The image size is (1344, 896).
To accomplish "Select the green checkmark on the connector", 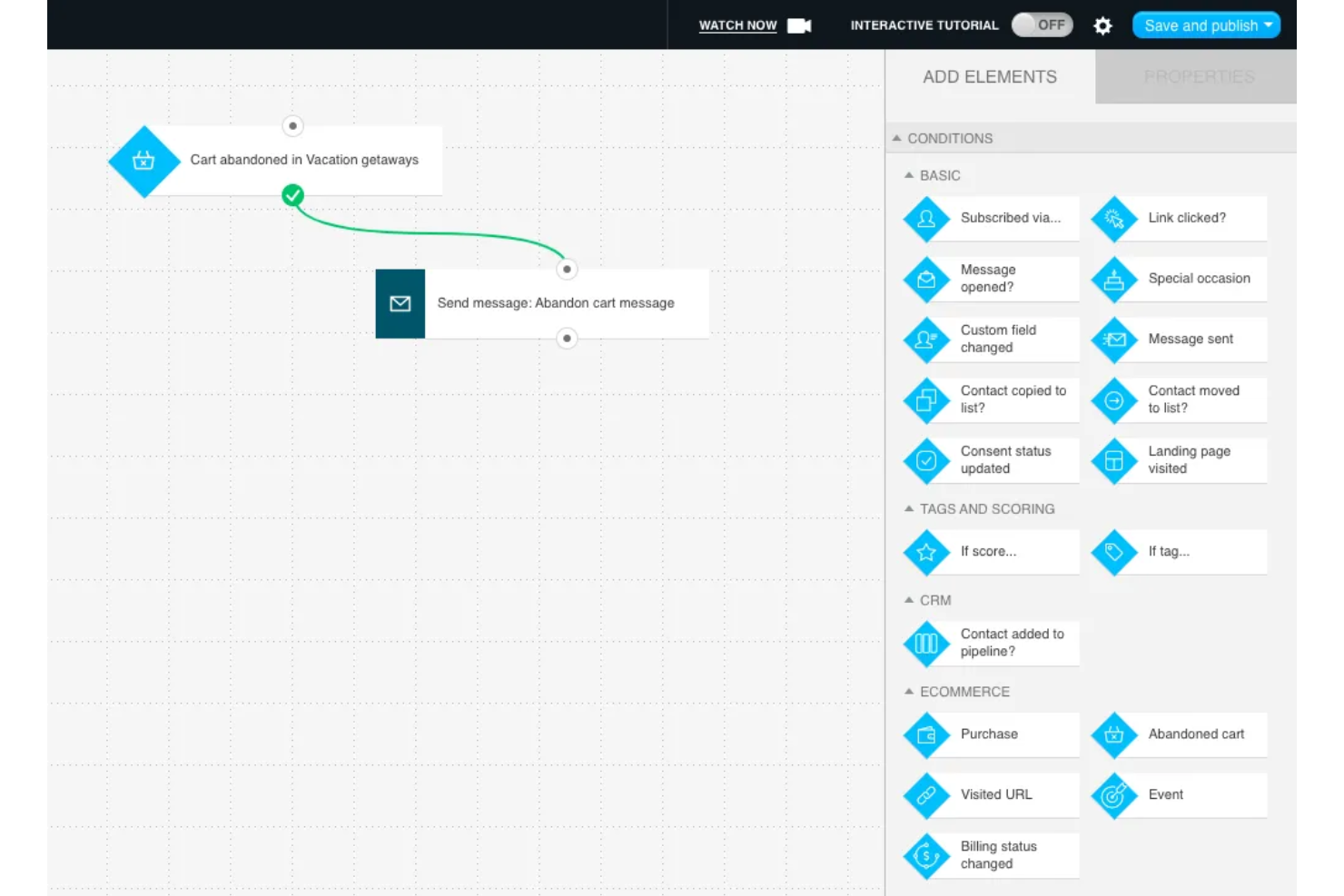I will tap(292, 193).
